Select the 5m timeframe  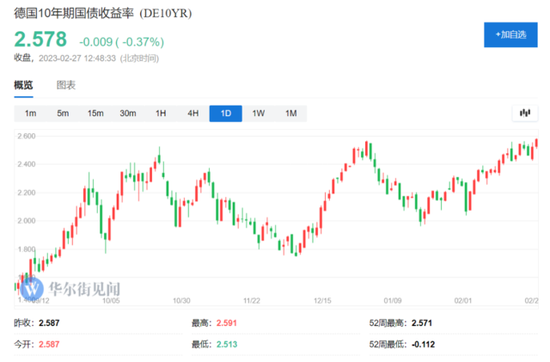point(63,113)
